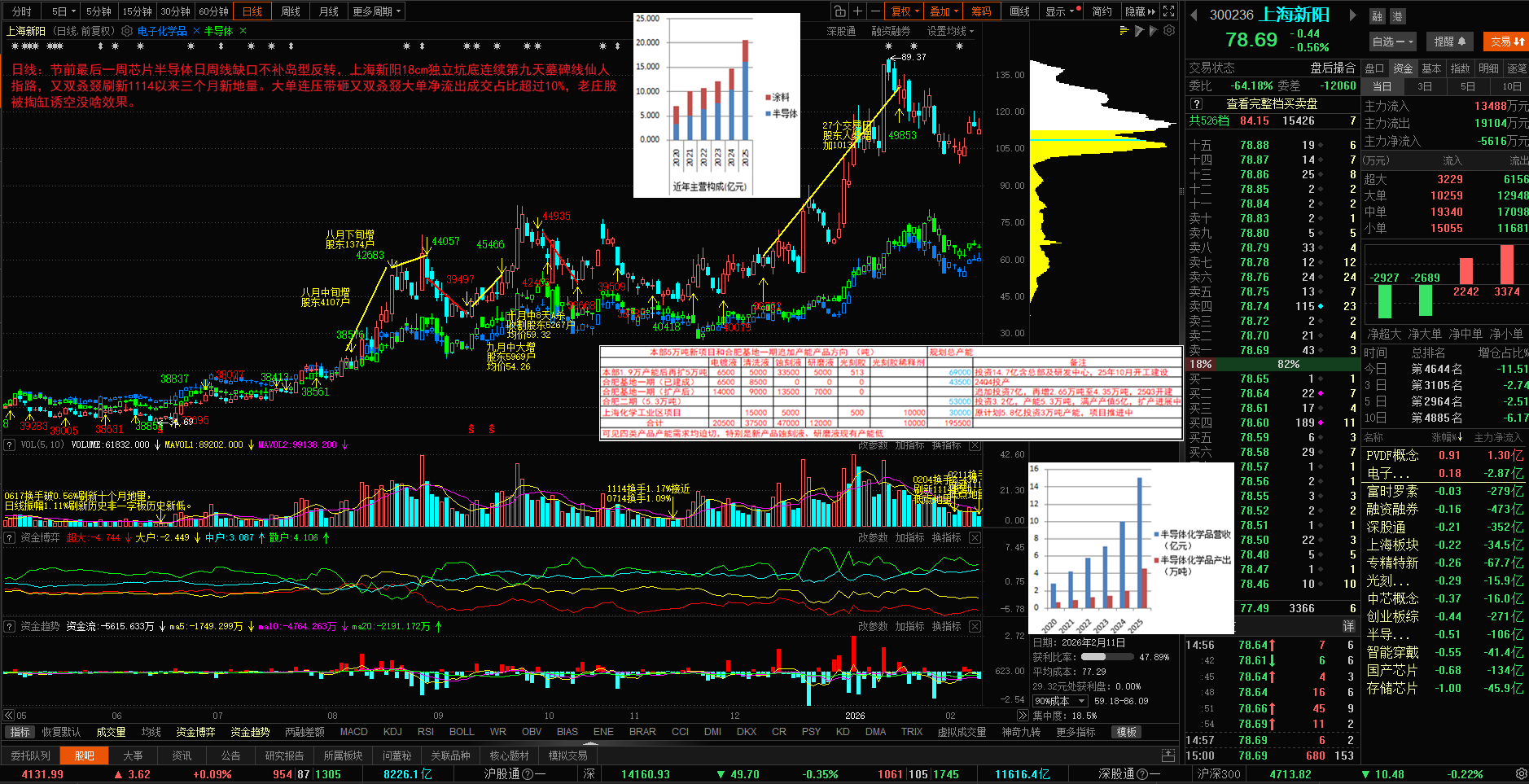The height and width of the screenshot is (784, 1529).
Task: Toggle 成交量 volume indicator
Action: click(111, 732)
